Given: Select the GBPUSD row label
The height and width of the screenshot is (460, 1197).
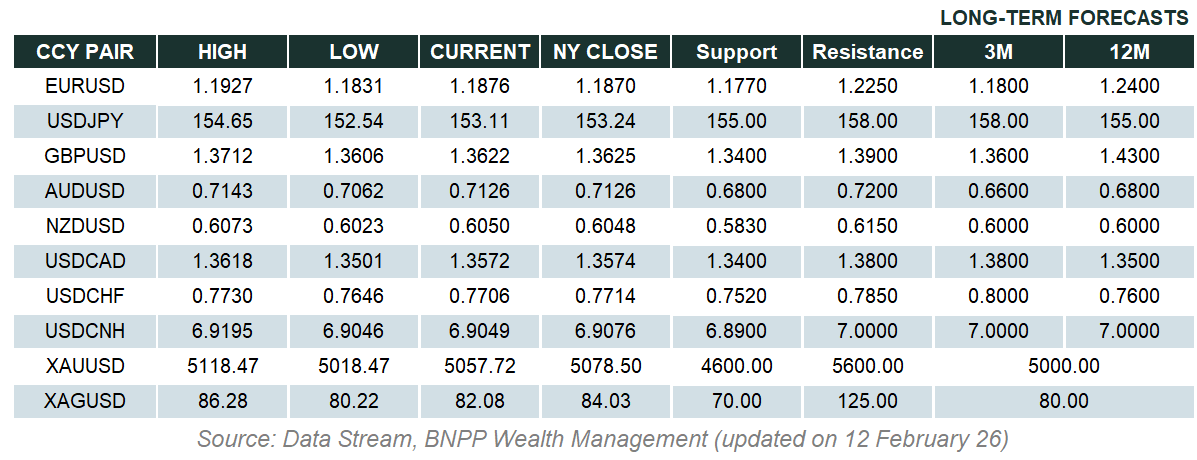Looking at the screenshot, I should tap(85, 156).
